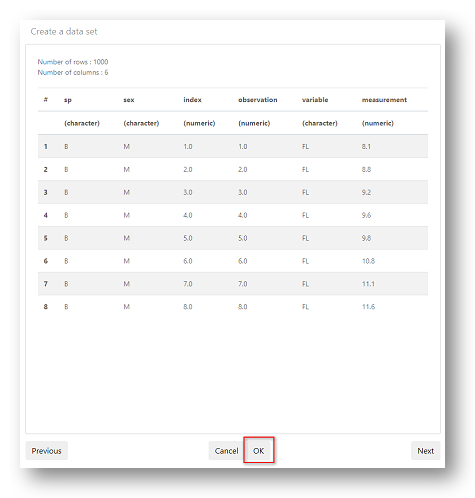Click measurement value 11.6 in row 8
Image resolution: width=475 pixels, height=498 pixels.
368,307
